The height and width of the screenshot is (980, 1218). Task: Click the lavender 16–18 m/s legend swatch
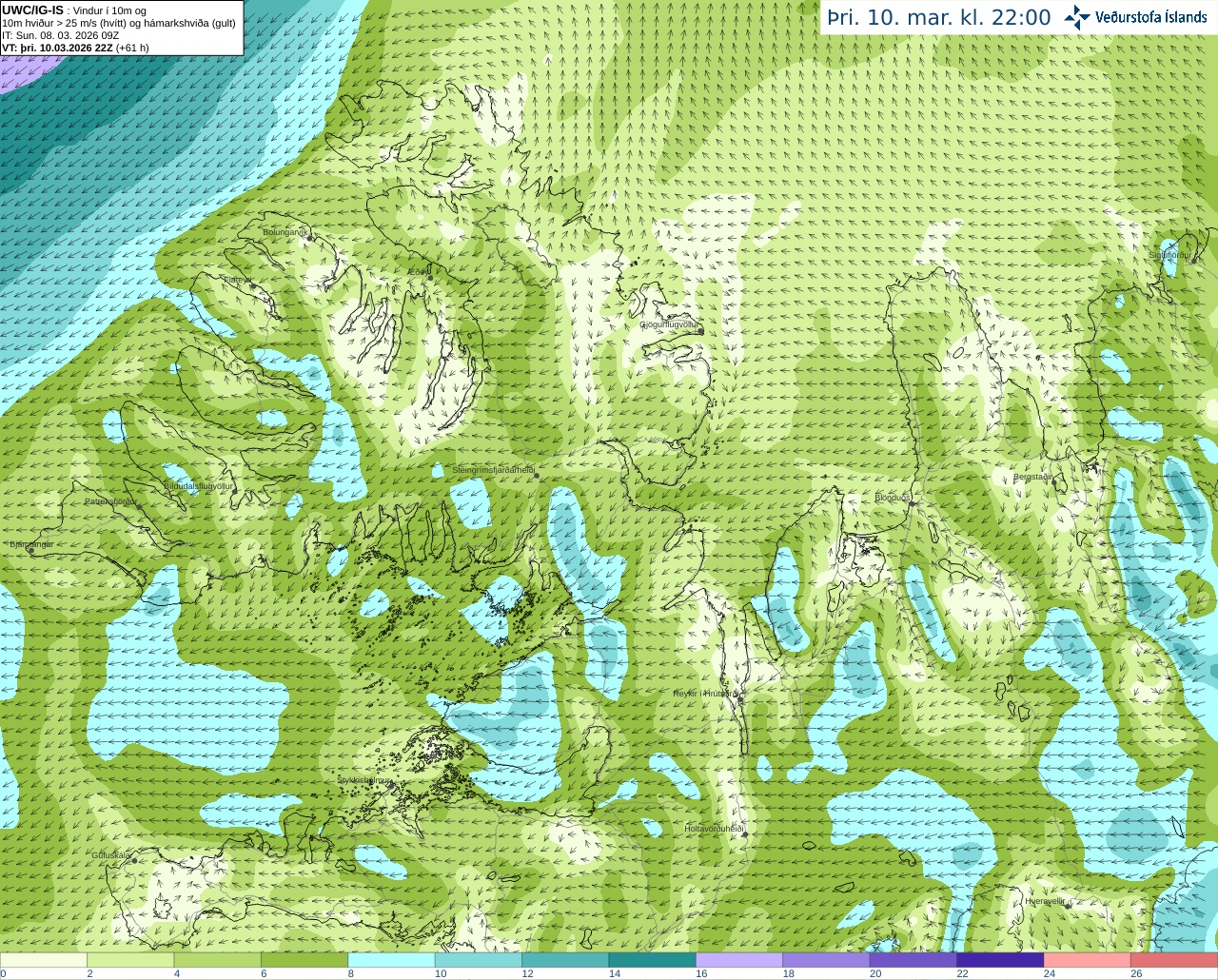click(739, 960)
